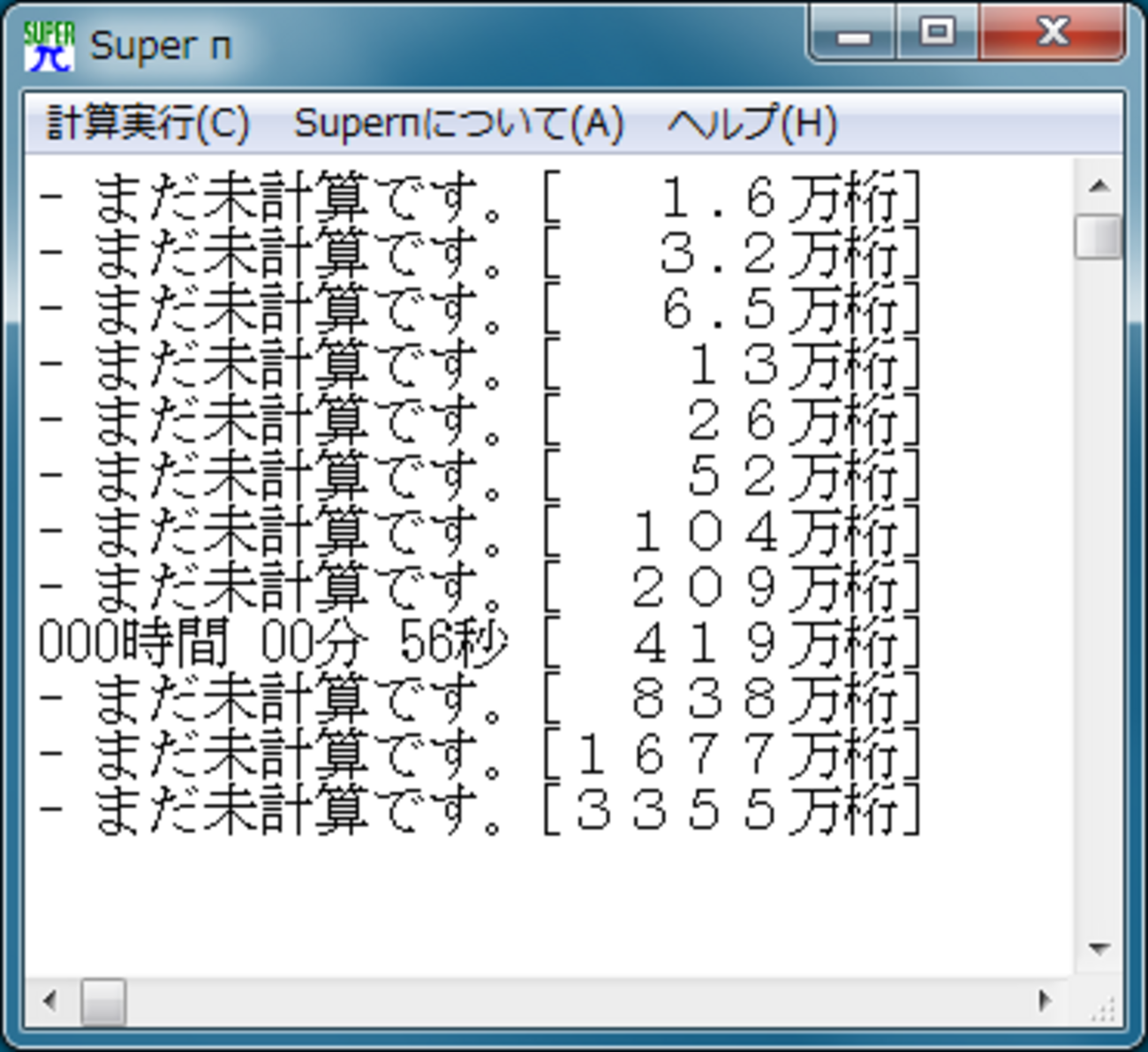The height and width of the screenshot is (1052, 1148).
Task: Open the 計算実行(C) menu
Action: point(148,123)
